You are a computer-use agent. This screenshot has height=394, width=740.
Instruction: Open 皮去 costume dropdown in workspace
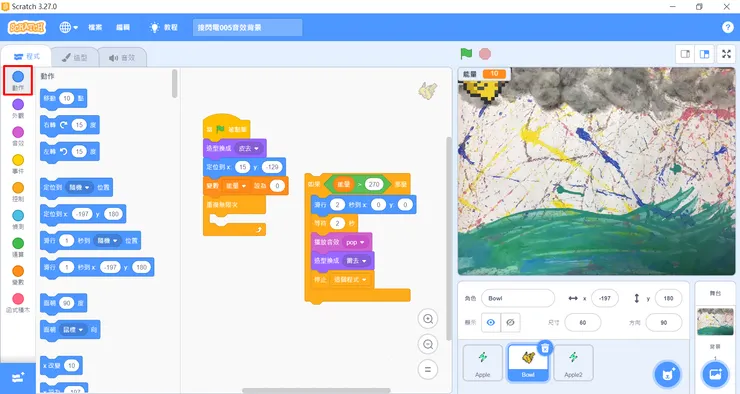(249, 148)
